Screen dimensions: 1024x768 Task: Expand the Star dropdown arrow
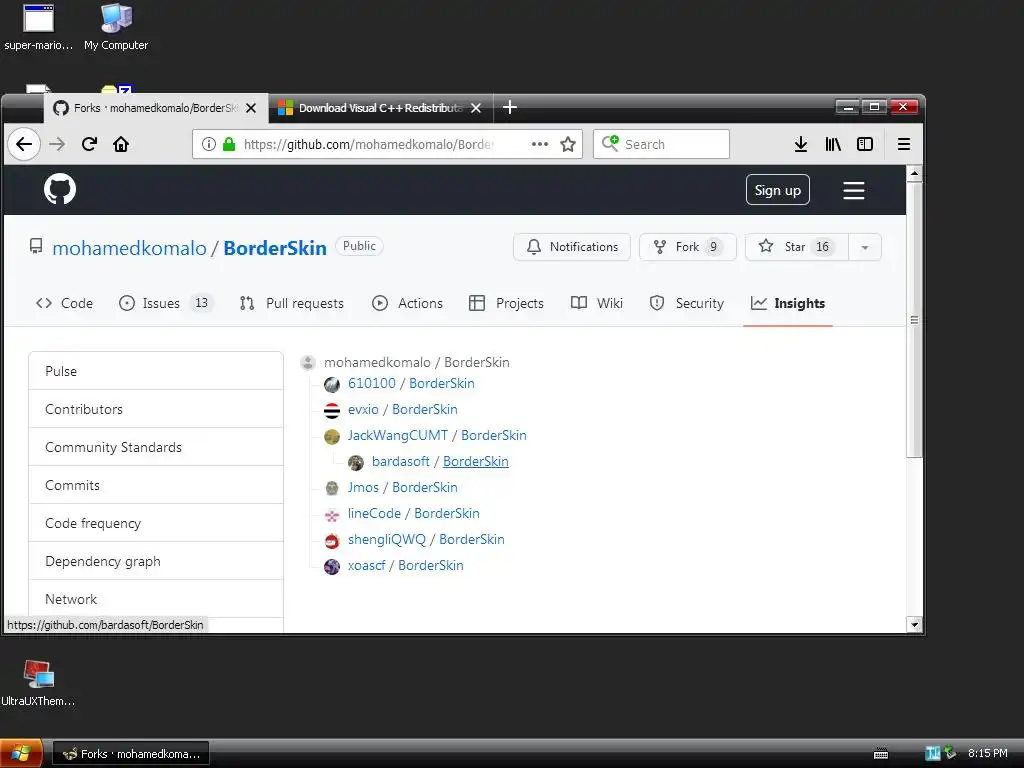[865, 248]
